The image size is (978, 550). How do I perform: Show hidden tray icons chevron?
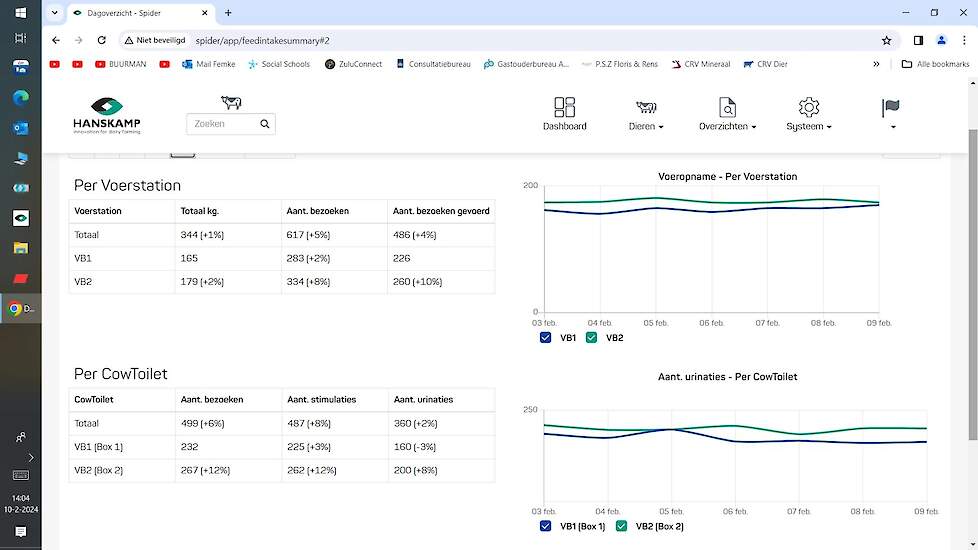pos(31,457)
